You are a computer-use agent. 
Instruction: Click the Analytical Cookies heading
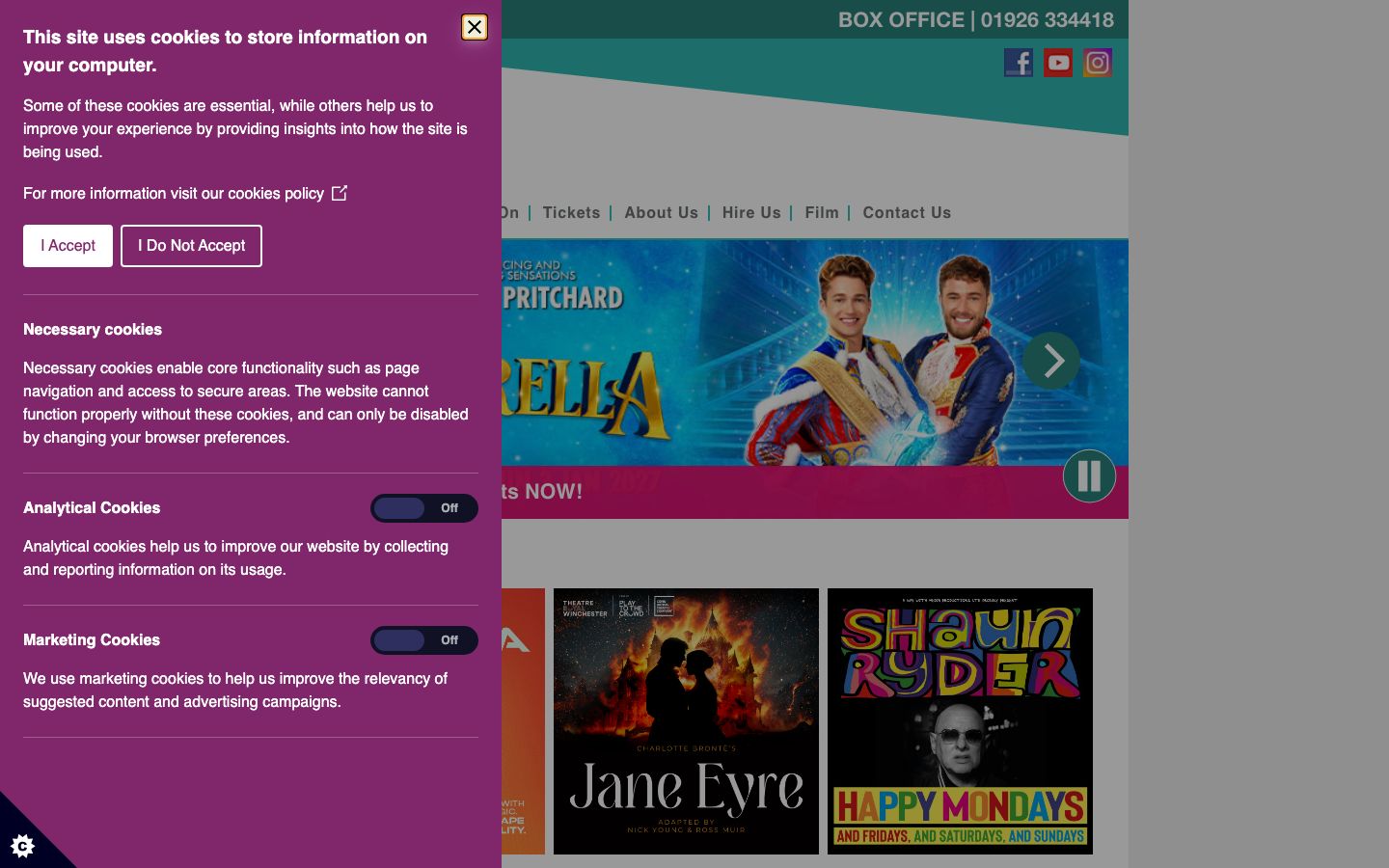(x=92, y=508)
